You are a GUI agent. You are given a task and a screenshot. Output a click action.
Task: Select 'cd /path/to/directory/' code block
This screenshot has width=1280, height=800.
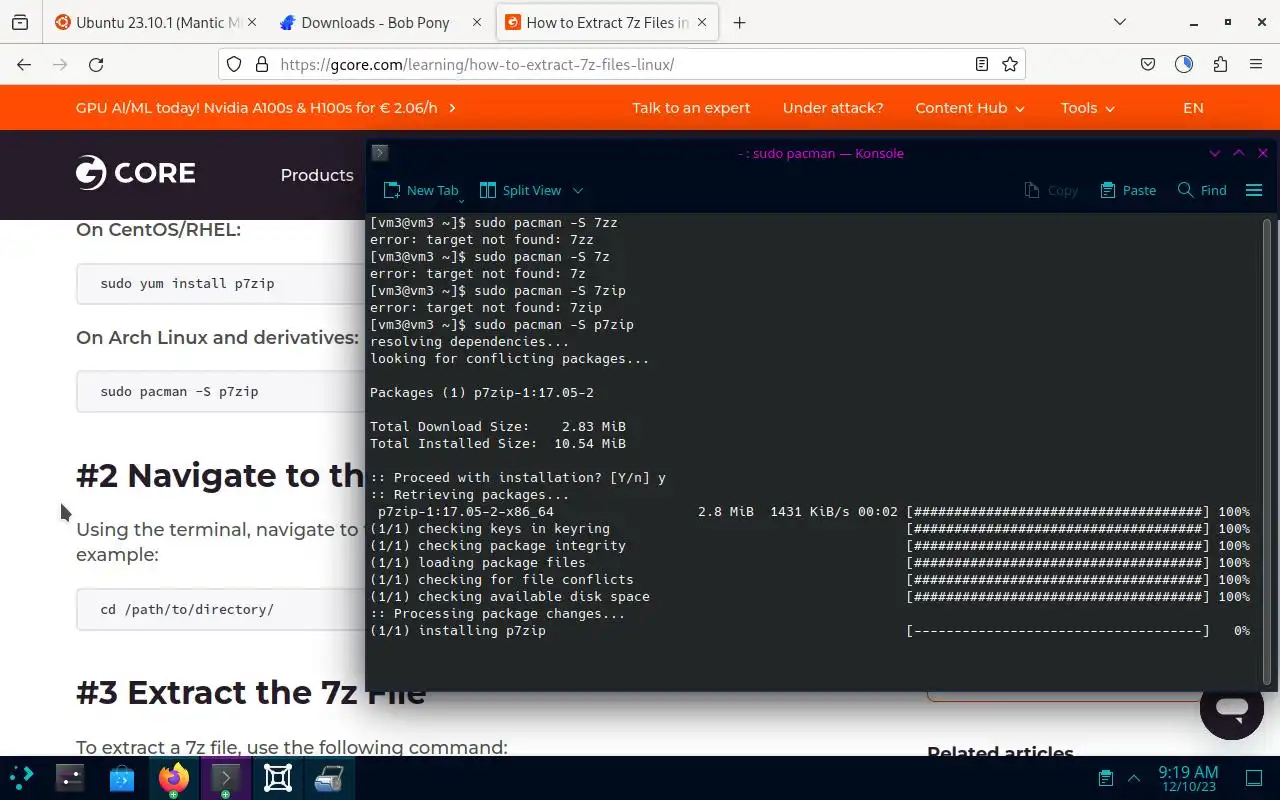click(220, 609)
